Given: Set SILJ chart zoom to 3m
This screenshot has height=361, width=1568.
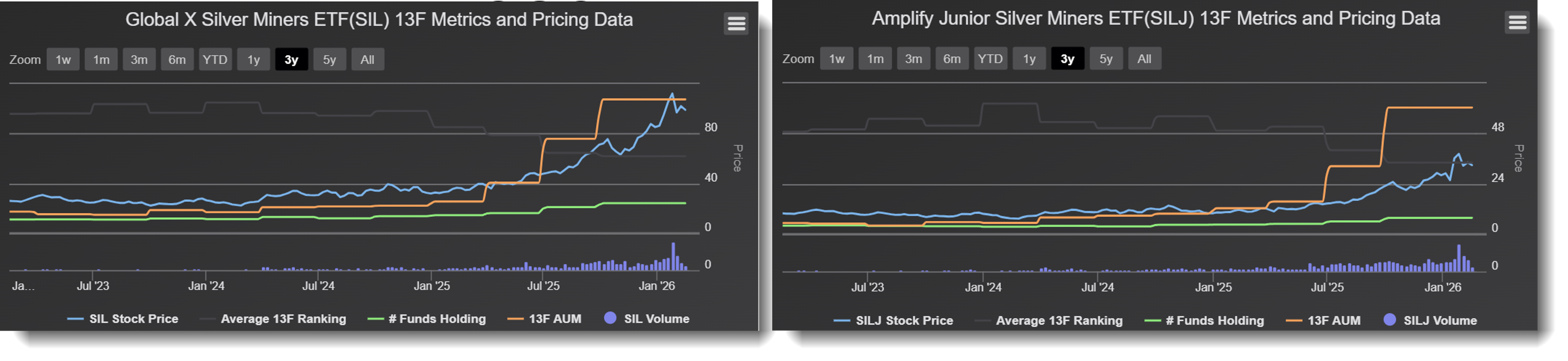Looking at the screenshot, I should pyautogui.click(x=914, y=59).
